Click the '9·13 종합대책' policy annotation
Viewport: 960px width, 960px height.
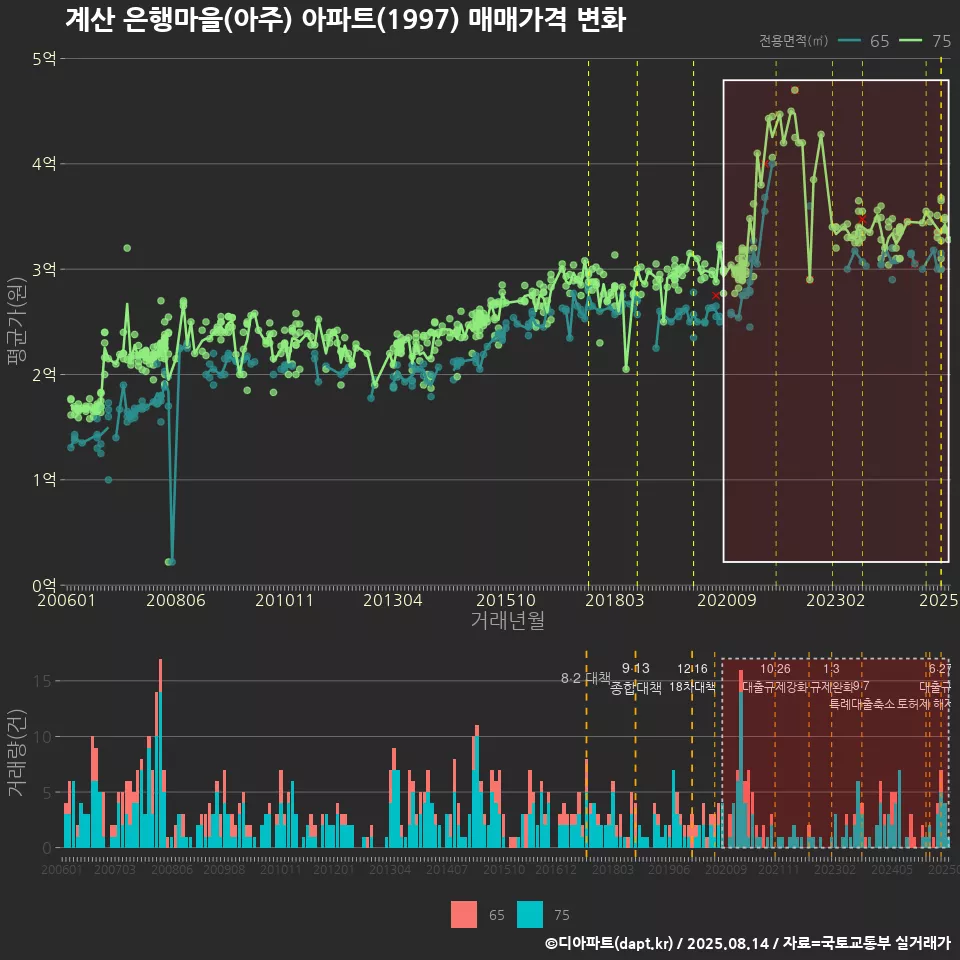[x=636, y=678]
